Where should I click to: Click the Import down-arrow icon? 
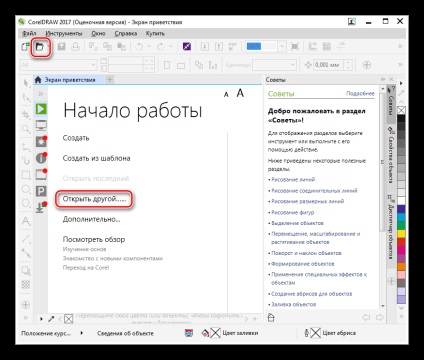205,47
